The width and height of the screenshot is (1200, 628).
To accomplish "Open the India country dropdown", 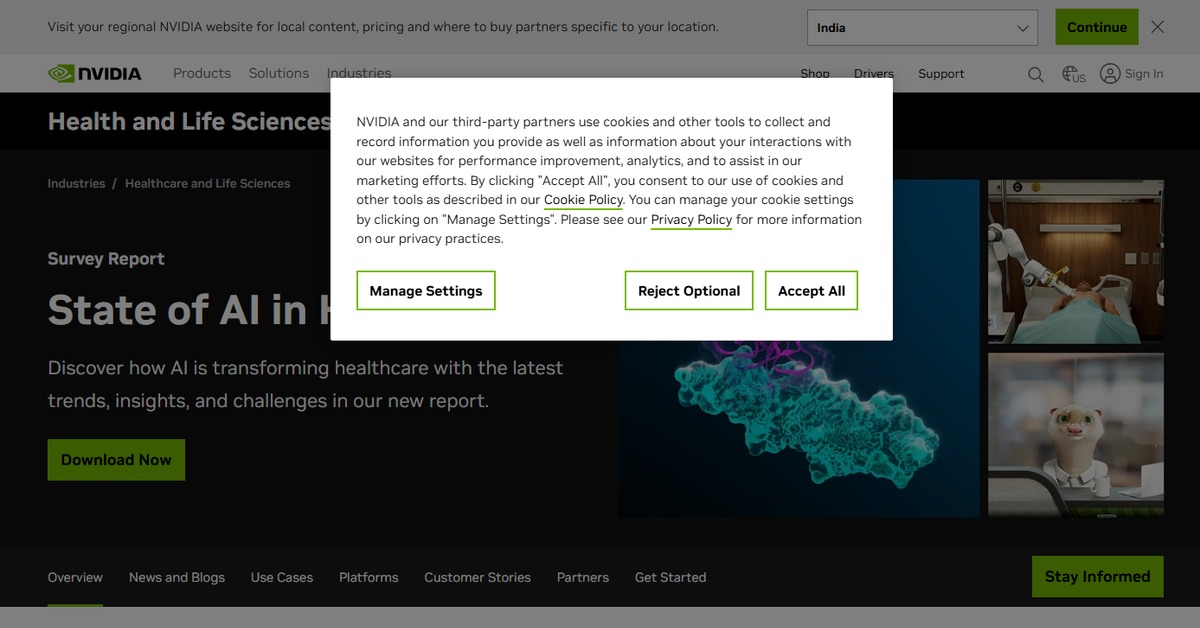I will pos(922,28).
